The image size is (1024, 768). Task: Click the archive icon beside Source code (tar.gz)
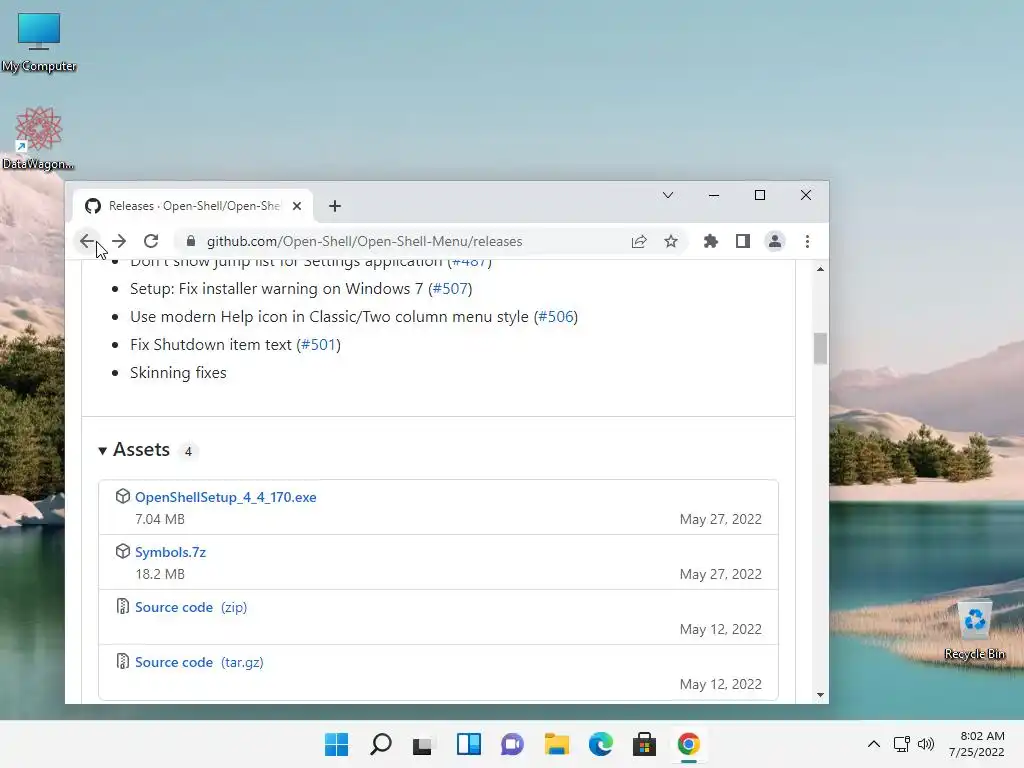(123, 662)
